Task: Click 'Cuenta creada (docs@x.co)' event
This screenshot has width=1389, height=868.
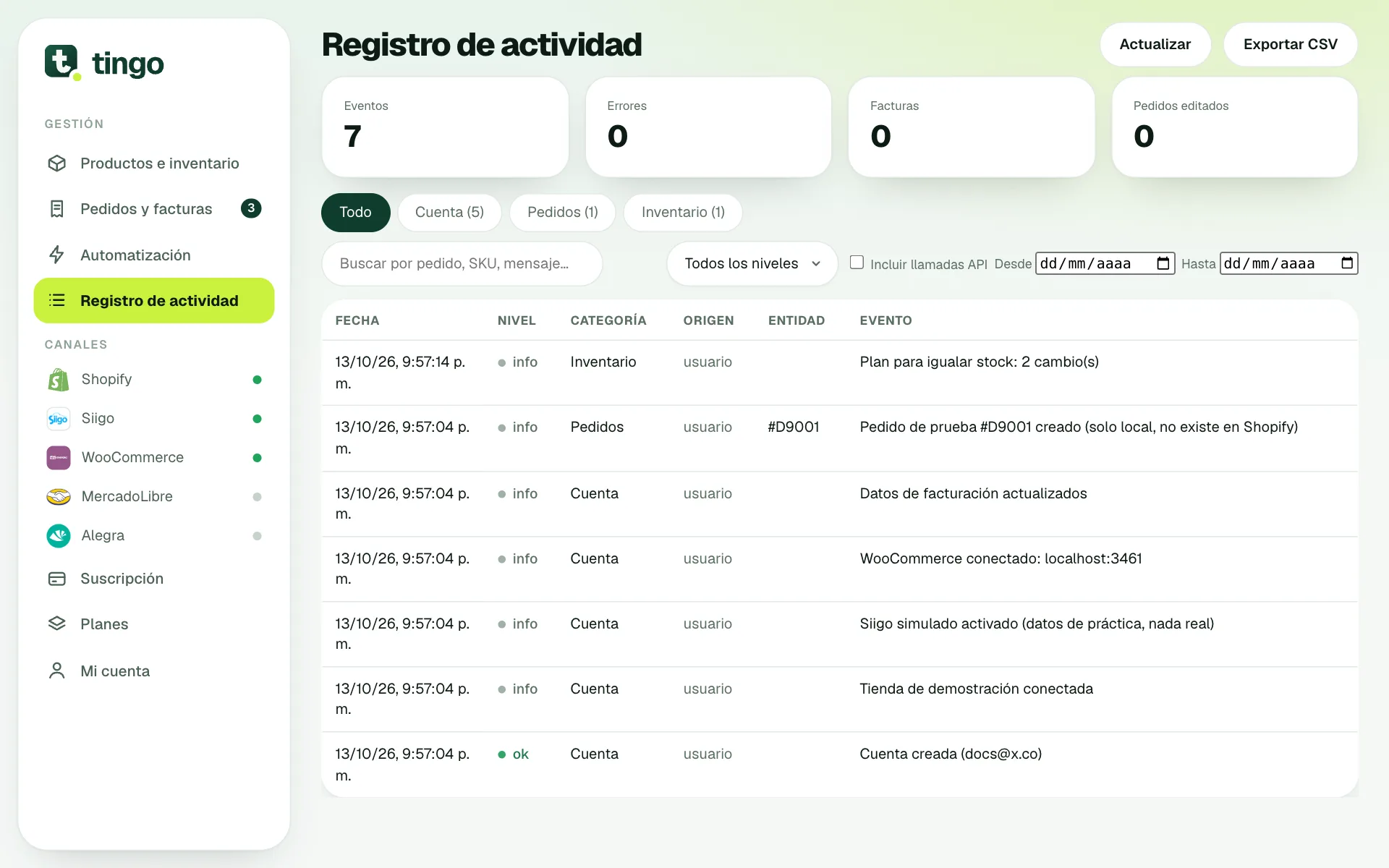Action: [951, 754]
